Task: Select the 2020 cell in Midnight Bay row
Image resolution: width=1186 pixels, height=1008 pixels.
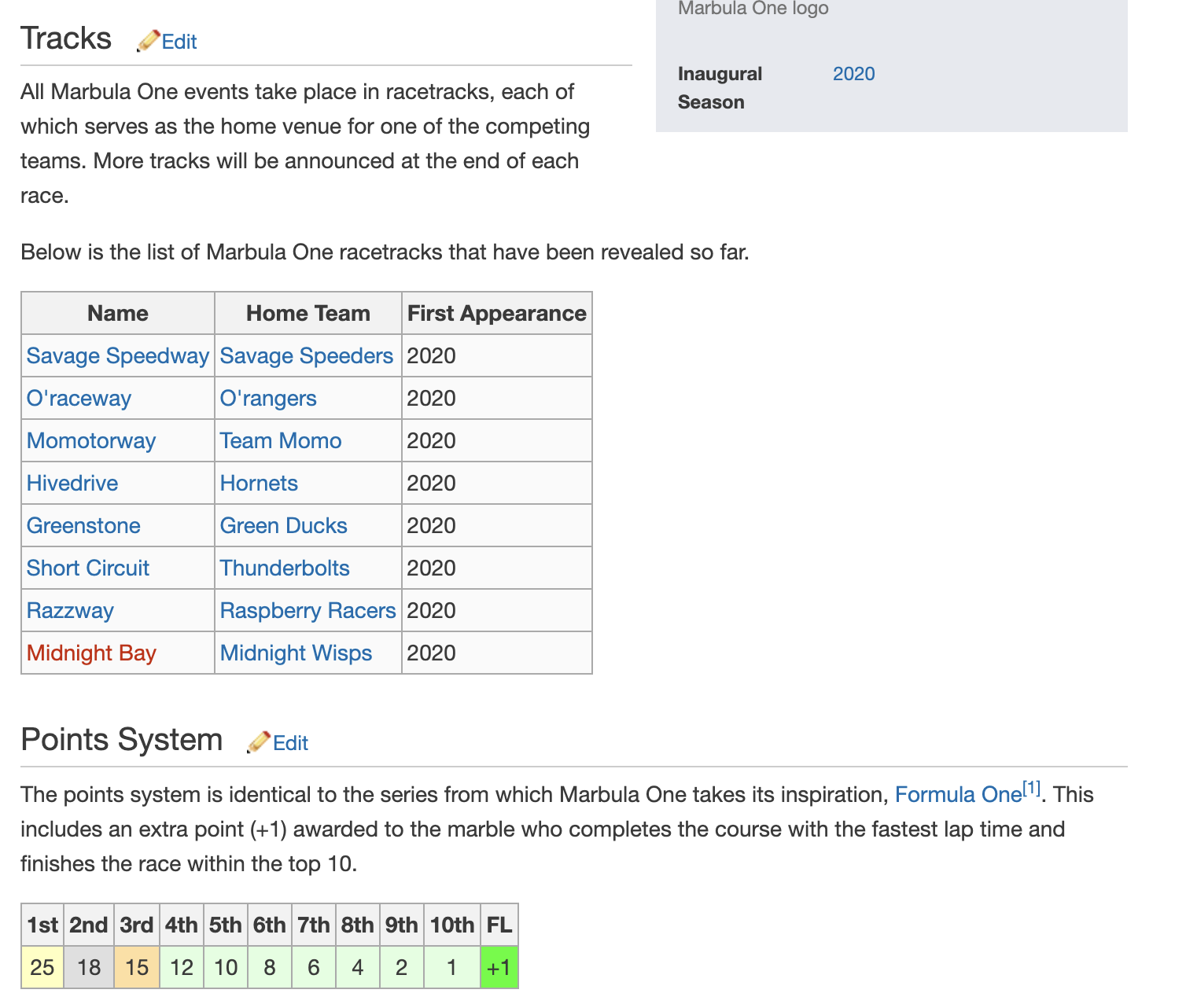Action: pos(497,653)
